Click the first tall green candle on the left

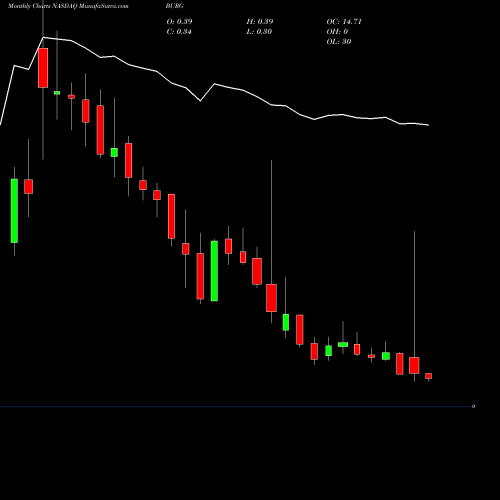(x=14, y=211)
